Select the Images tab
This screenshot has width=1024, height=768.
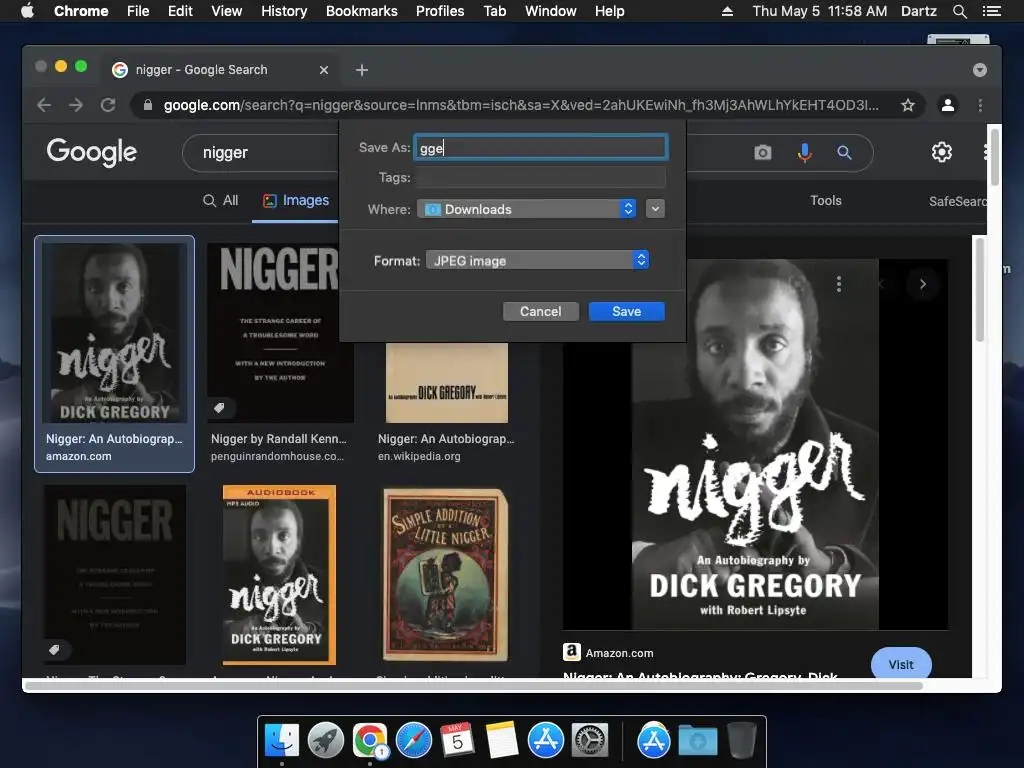(296, 200)
